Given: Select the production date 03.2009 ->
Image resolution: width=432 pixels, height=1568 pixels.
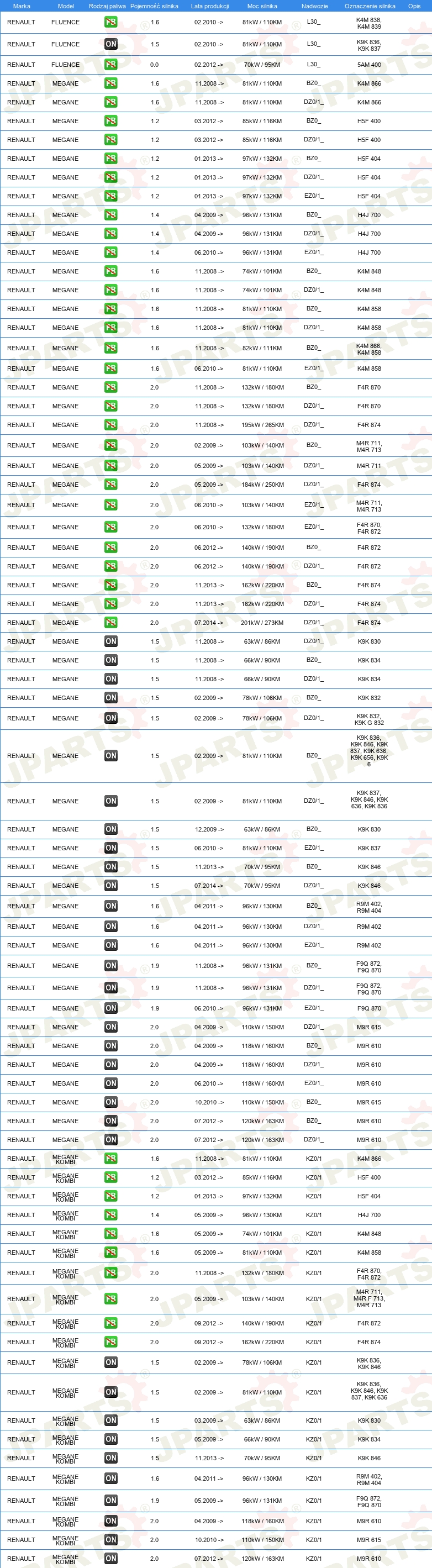Looking at the screenshot, I should [x=209, y=1420].
